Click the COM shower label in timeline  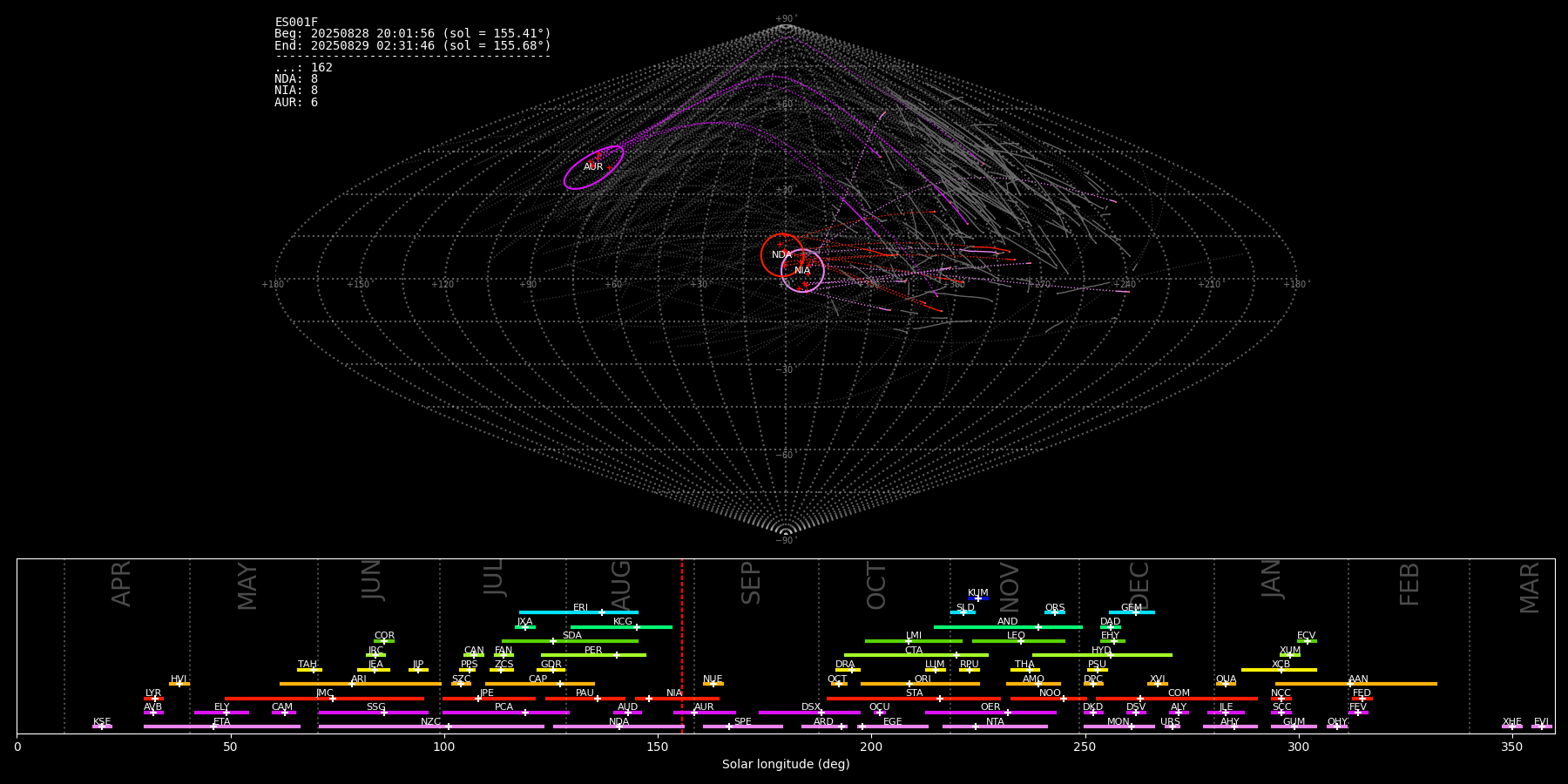tap(1179, 693)
